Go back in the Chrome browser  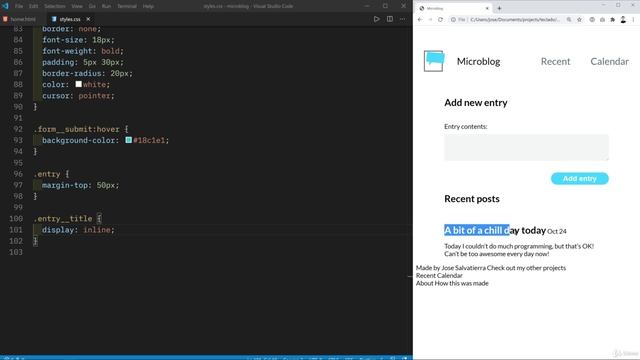click(420, 20)
